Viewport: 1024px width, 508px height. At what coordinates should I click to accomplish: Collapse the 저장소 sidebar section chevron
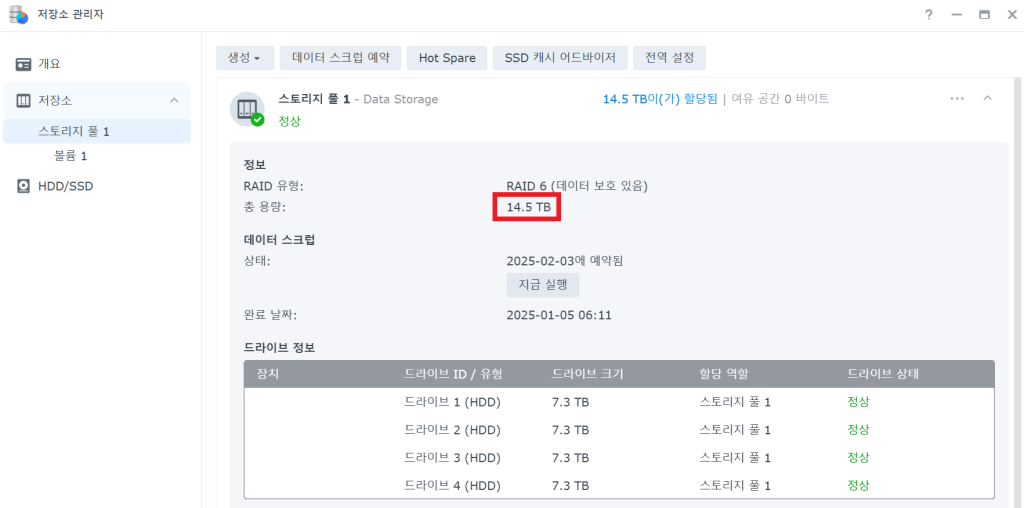click(174, 101)
